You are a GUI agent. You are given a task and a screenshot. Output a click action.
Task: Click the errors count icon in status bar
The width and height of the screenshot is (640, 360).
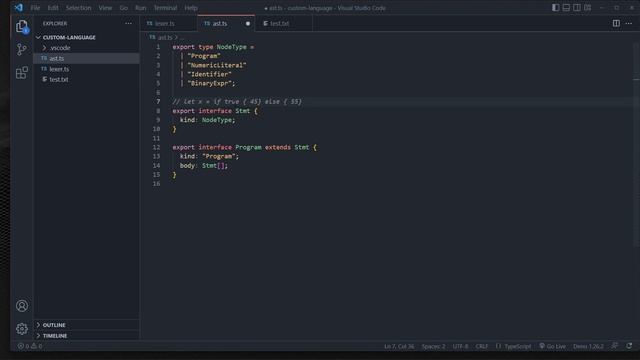pos(20,346)
